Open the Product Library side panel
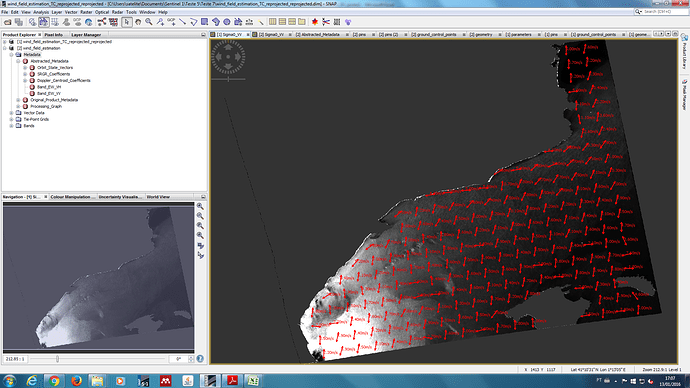This screenshot has height=388, width=690. point(684,52)
